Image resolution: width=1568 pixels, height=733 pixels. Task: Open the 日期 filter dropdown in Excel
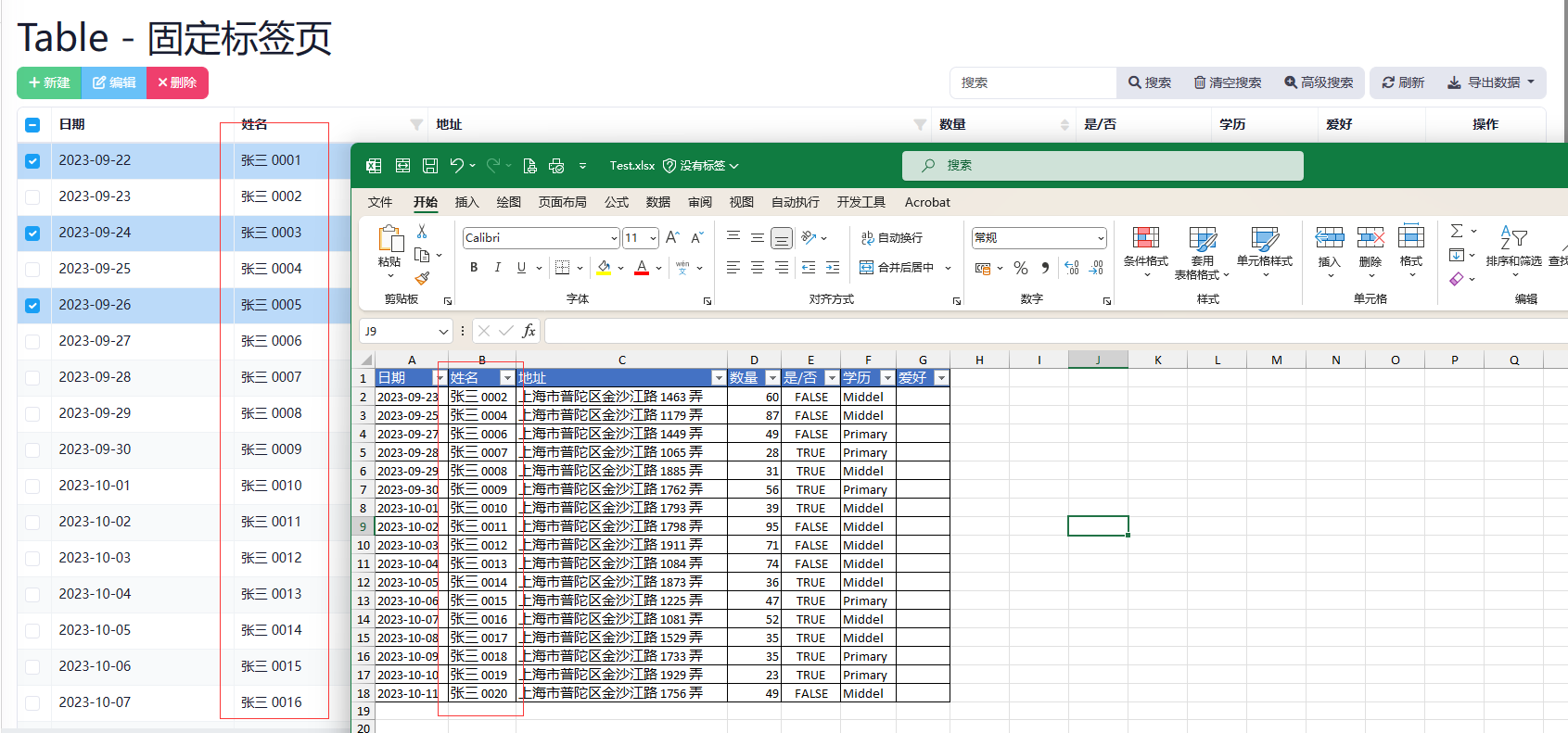click(x=440, y=378)
